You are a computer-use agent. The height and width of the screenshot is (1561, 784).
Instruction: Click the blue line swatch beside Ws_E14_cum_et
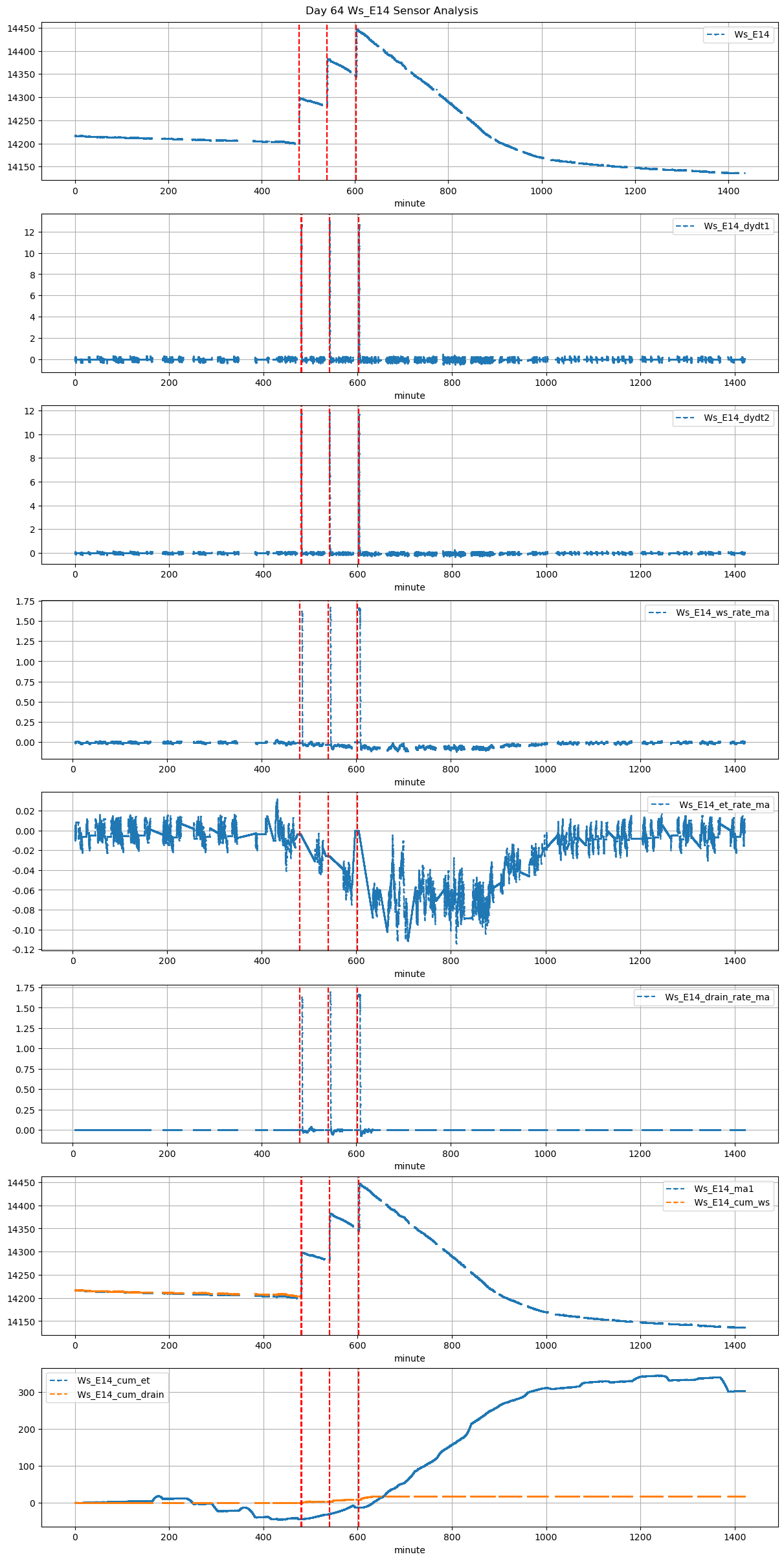click(x=60, y=1381)
